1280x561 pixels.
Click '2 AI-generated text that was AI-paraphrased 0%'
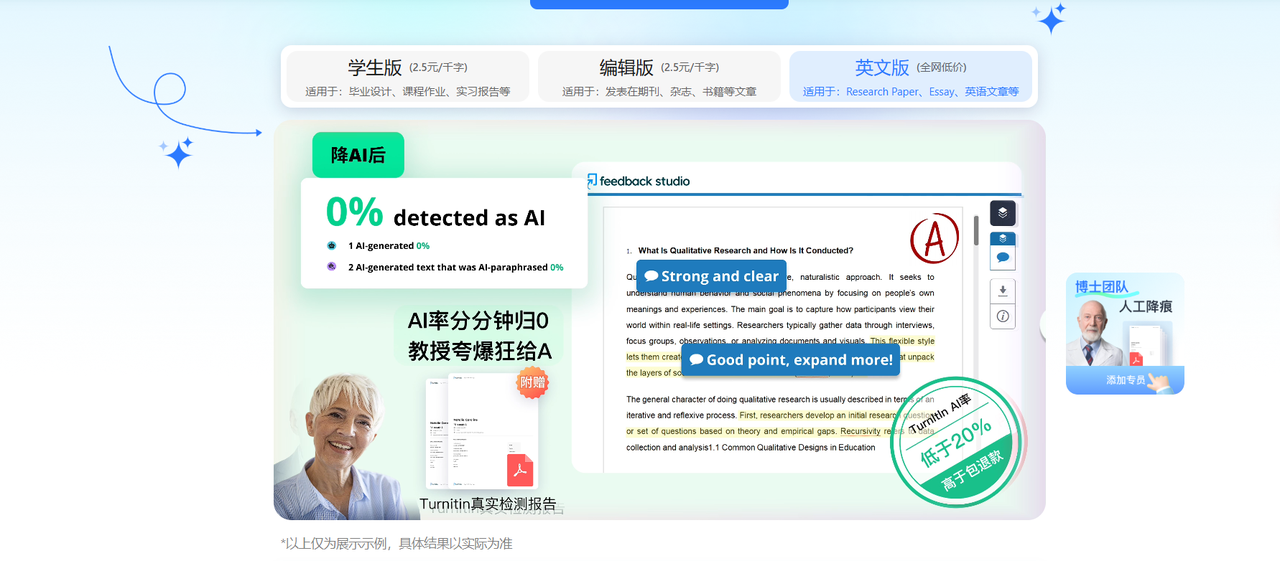[455, 267]
